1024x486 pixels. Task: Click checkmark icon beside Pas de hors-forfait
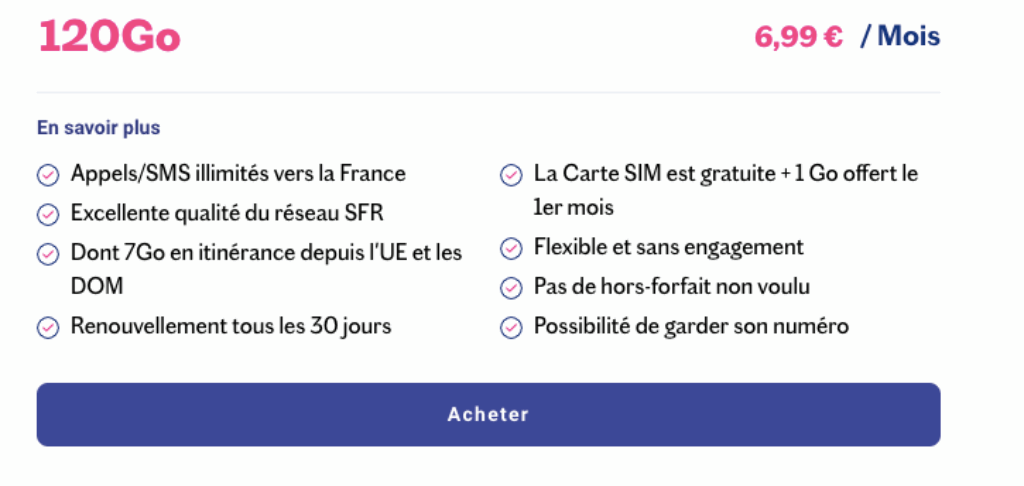pos(511,288)
